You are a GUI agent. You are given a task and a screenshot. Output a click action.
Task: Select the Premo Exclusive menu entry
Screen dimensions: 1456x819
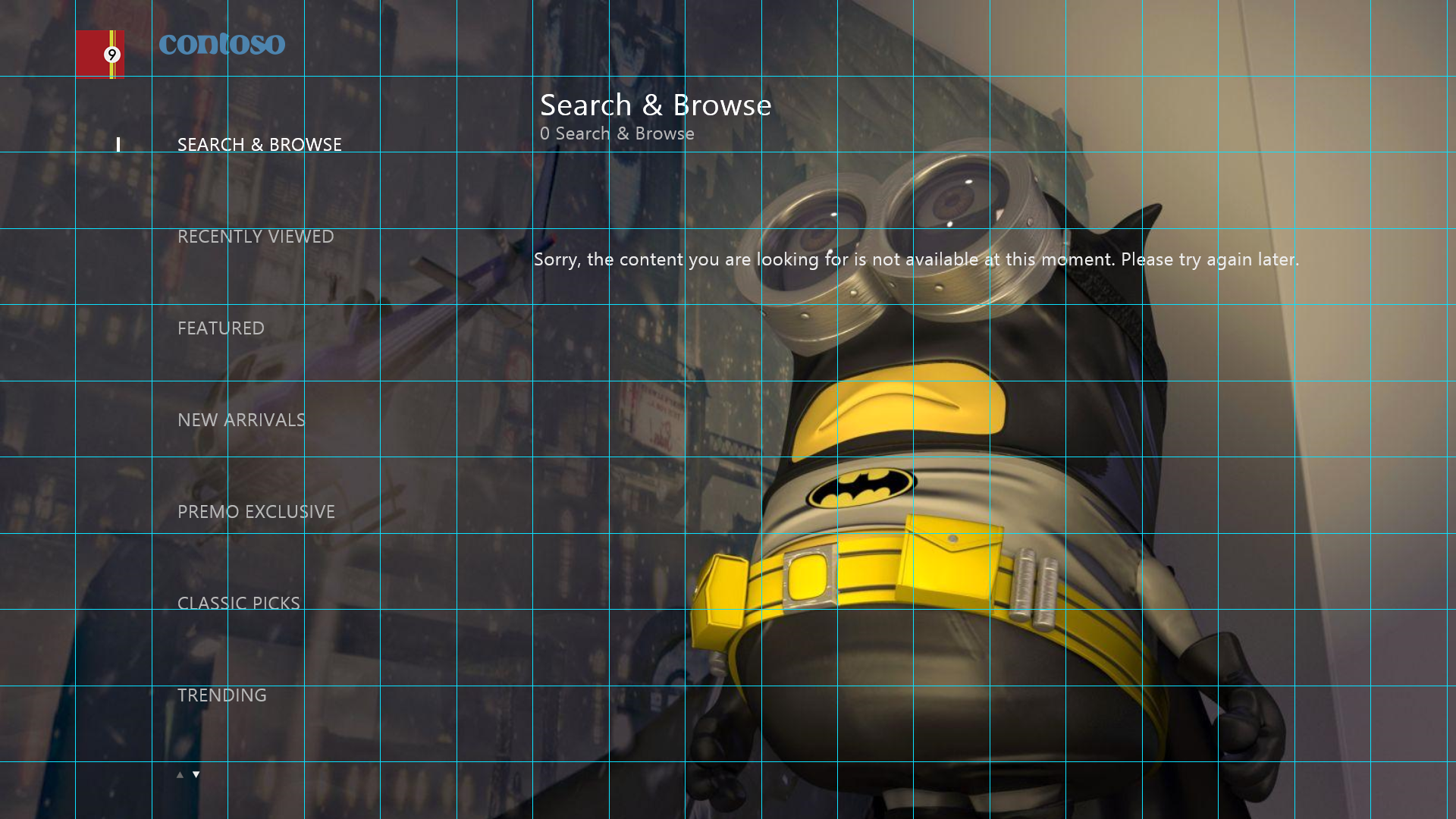[x=256, y=511]
